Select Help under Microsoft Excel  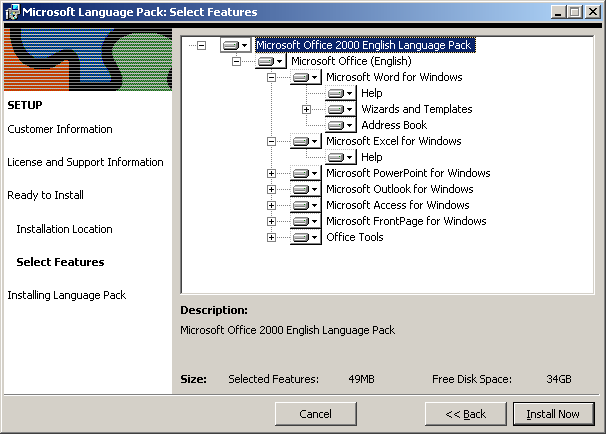(x=372, y=157)
